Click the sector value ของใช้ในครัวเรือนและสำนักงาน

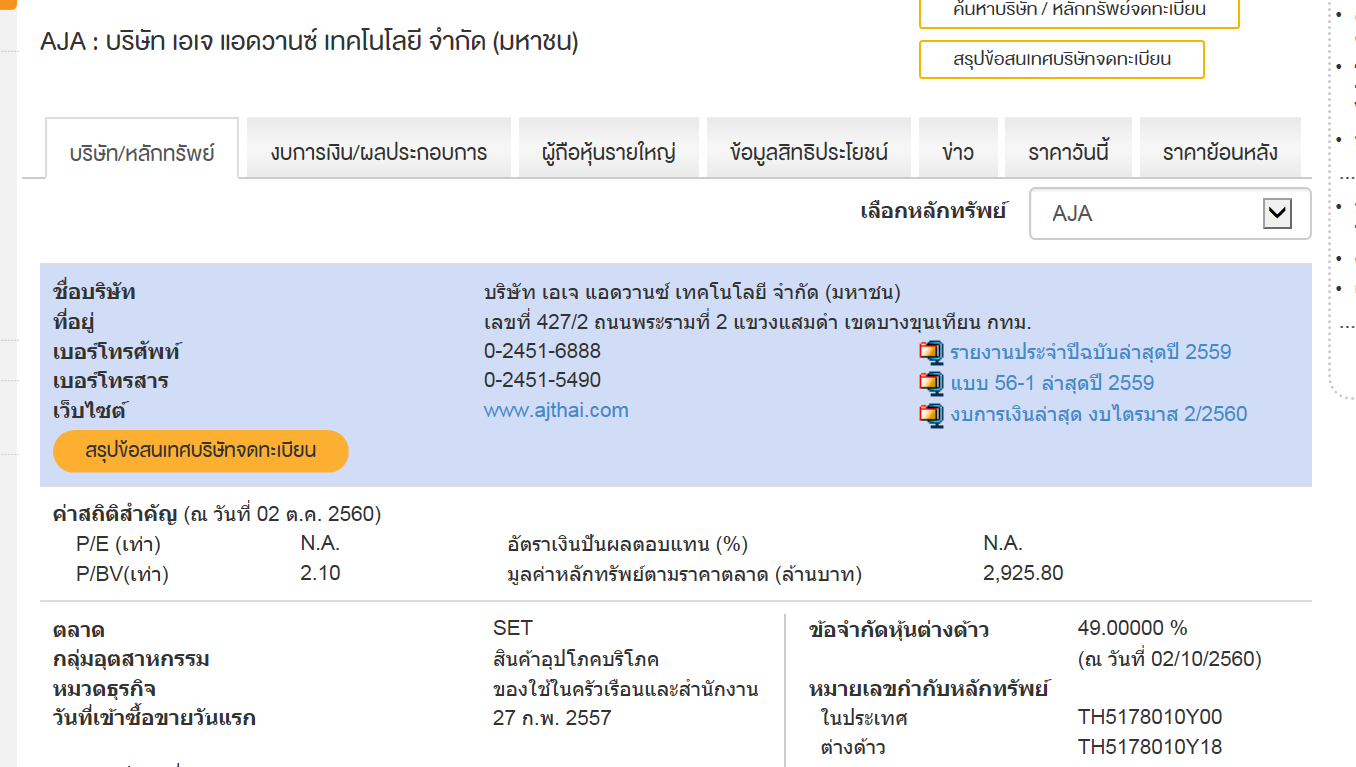tap(626, 689)
